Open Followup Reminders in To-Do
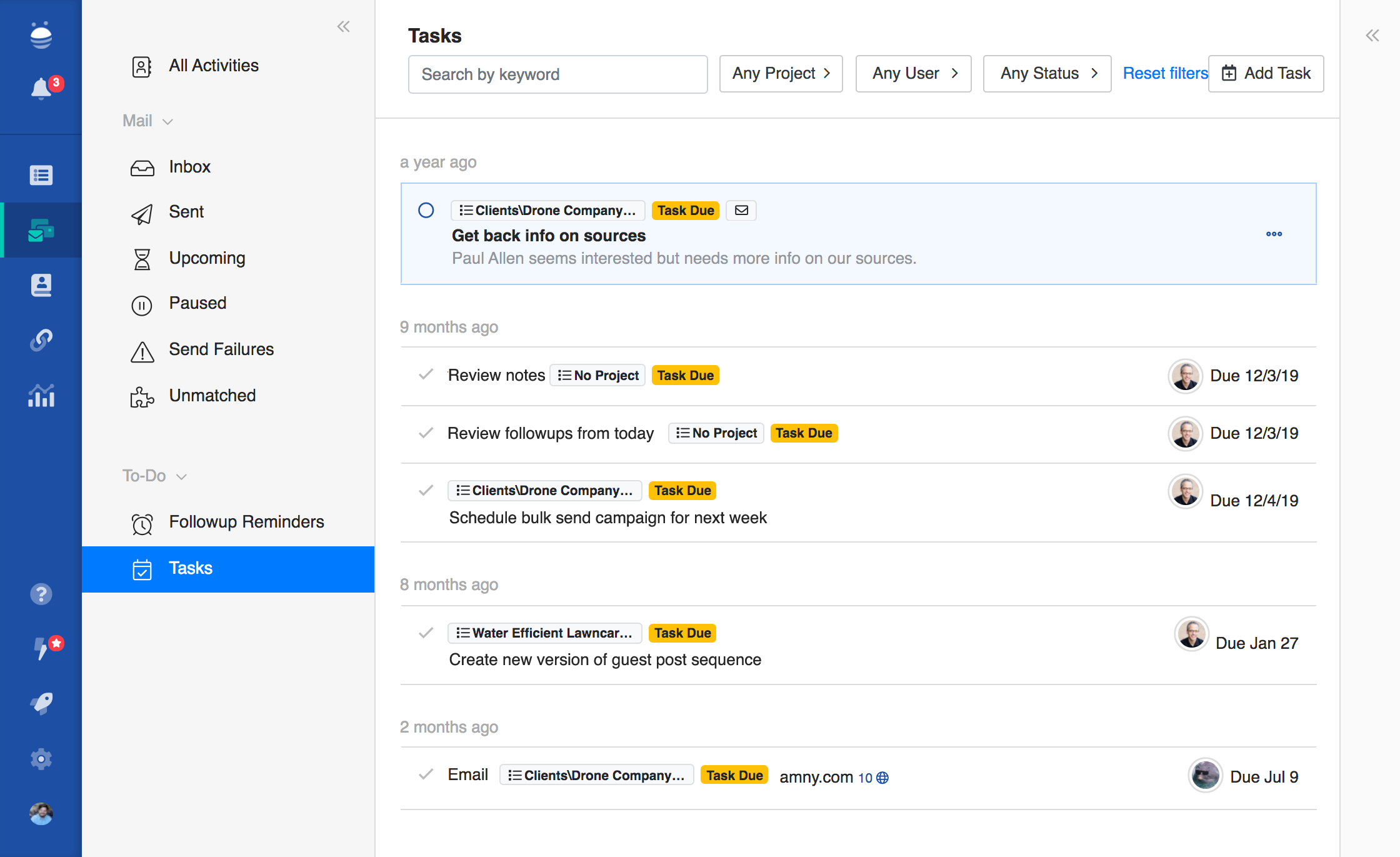 pyautogui.click(x=246, y=522)
